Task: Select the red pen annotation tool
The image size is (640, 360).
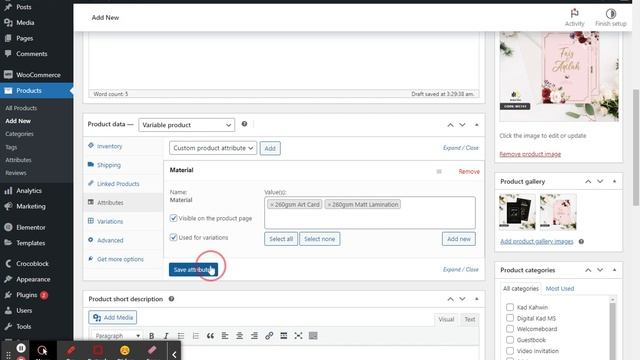Action: (x=71, y=351)
